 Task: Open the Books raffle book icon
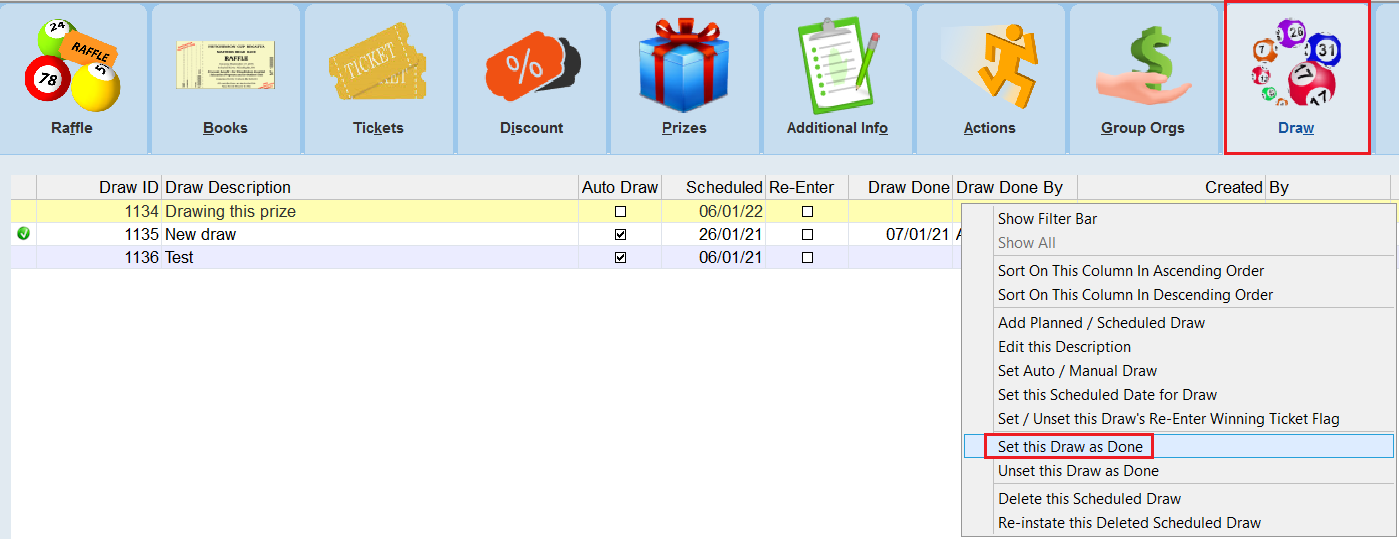(x=225, y=67)
